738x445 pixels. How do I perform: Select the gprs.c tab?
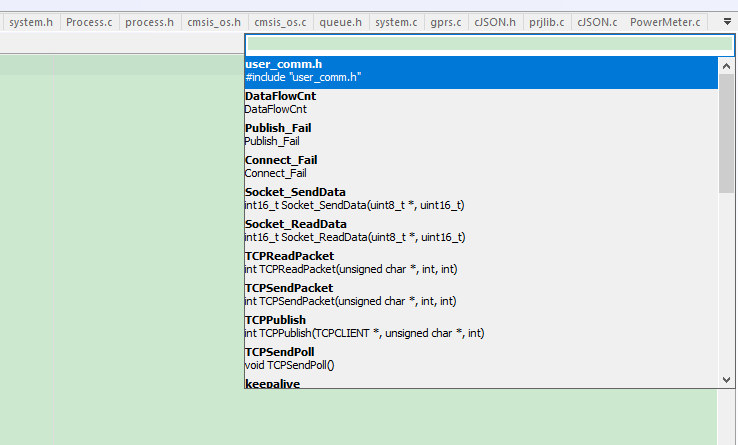tap(445, 22)
